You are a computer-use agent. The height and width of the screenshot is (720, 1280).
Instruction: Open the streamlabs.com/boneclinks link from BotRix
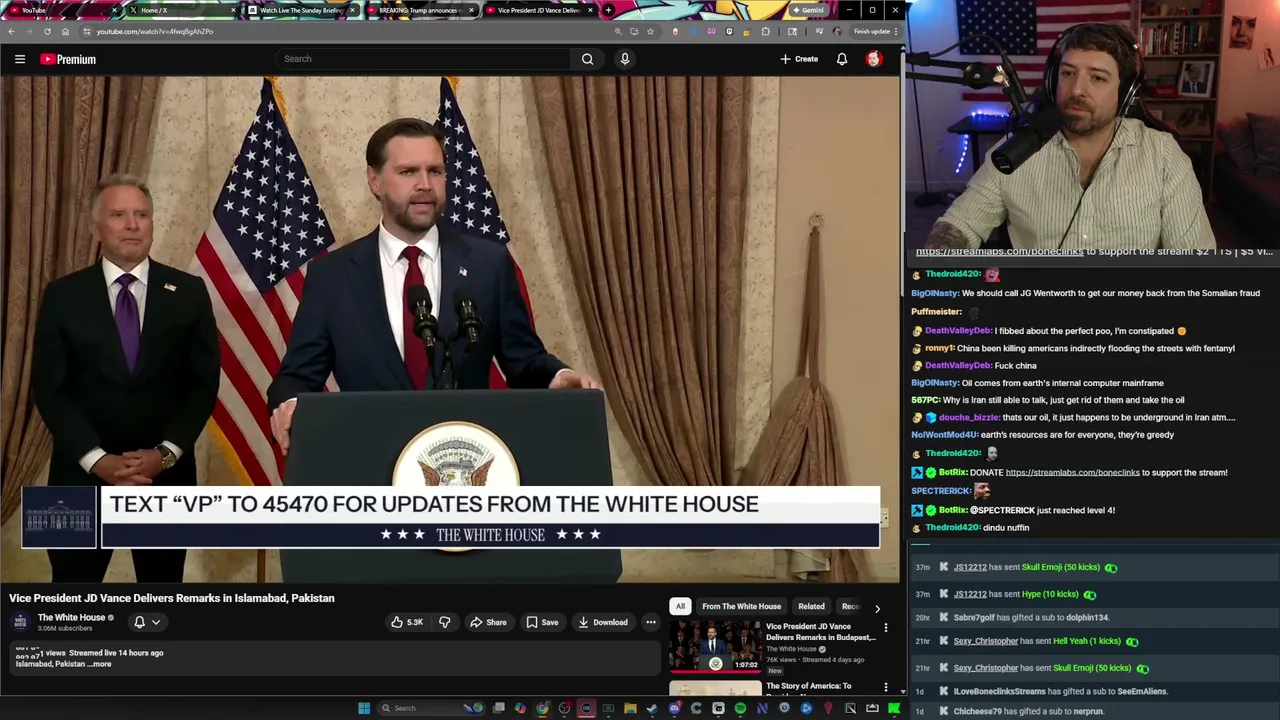point(1072,472)
